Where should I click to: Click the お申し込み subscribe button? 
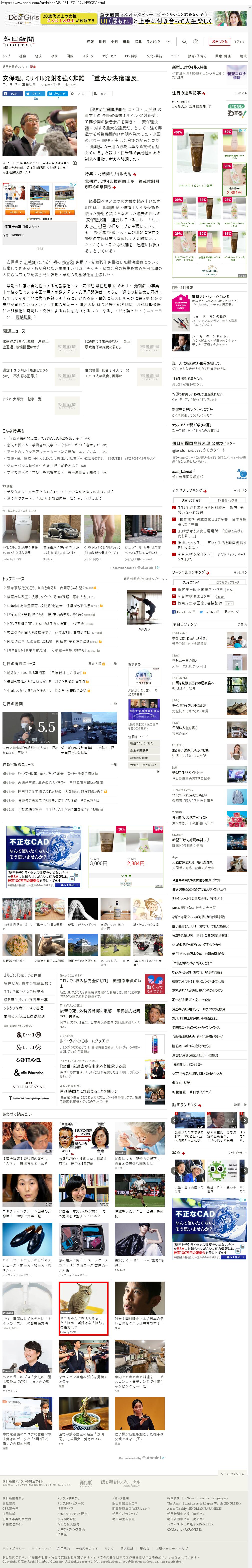(219, 42)
